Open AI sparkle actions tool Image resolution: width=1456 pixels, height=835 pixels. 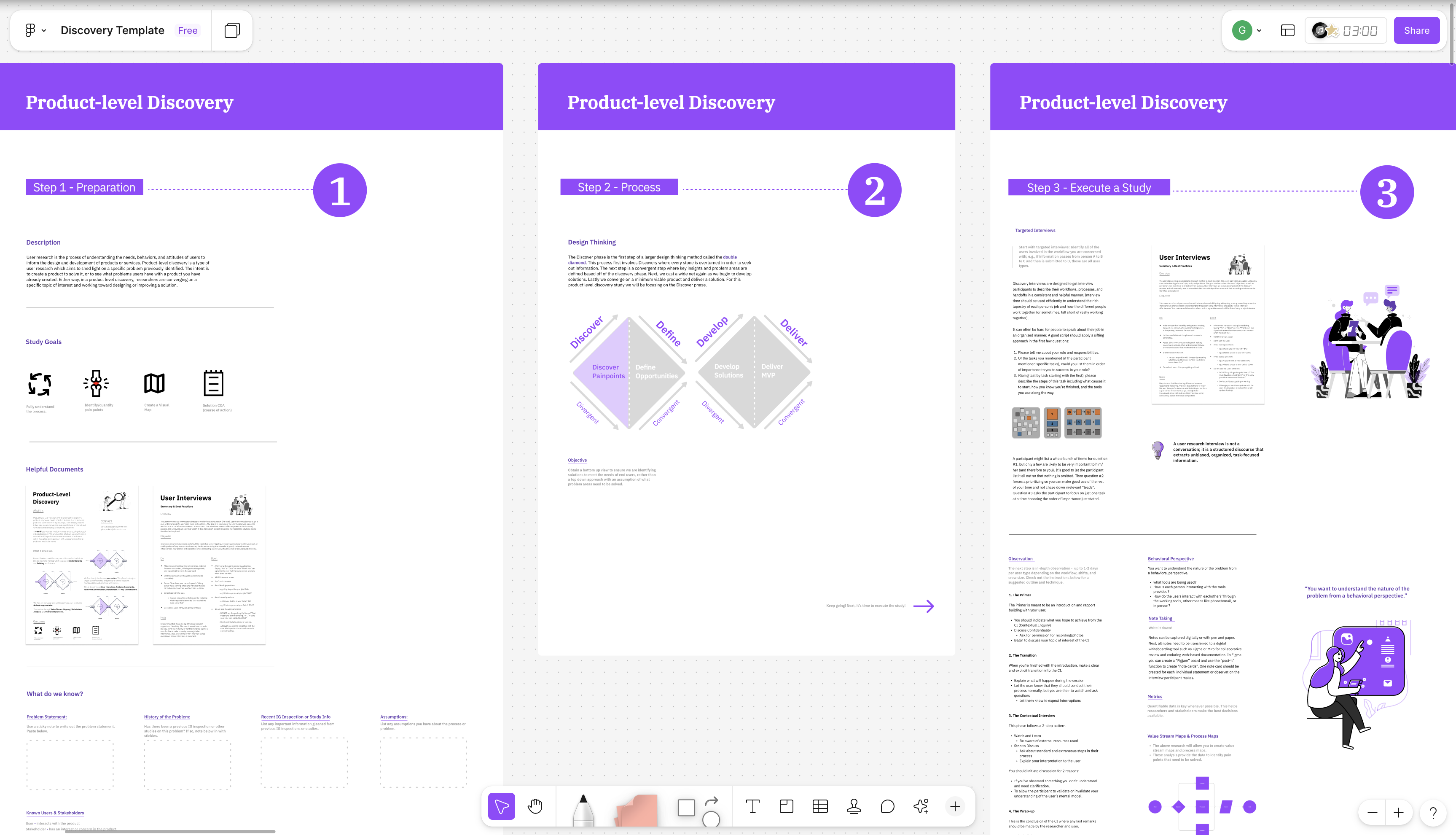(921, 806)
